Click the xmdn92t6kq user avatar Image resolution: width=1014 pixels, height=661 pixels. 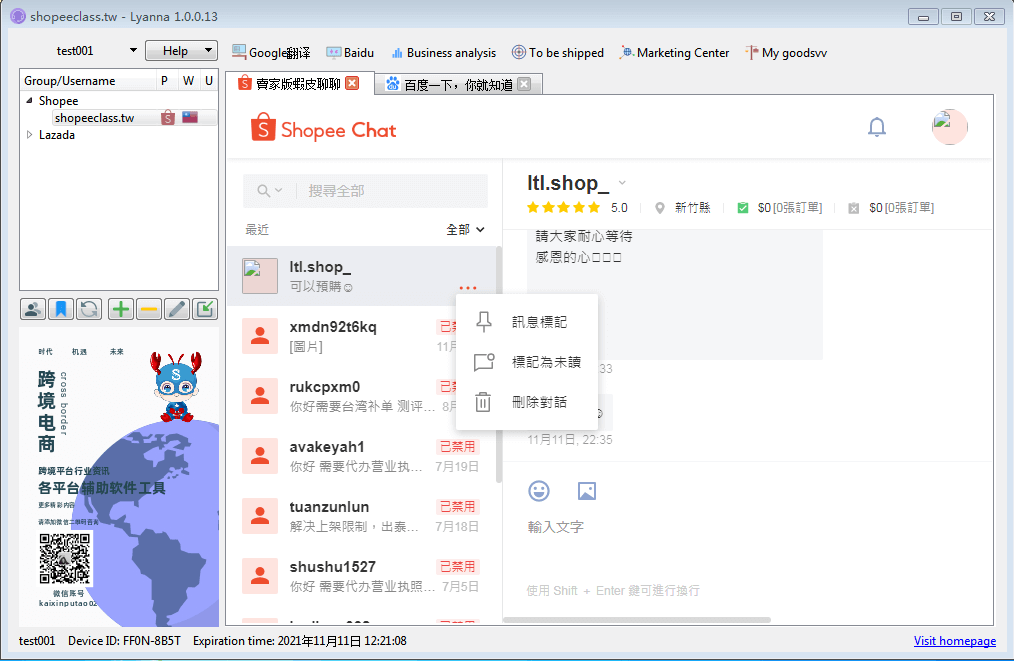coord(260,336)
